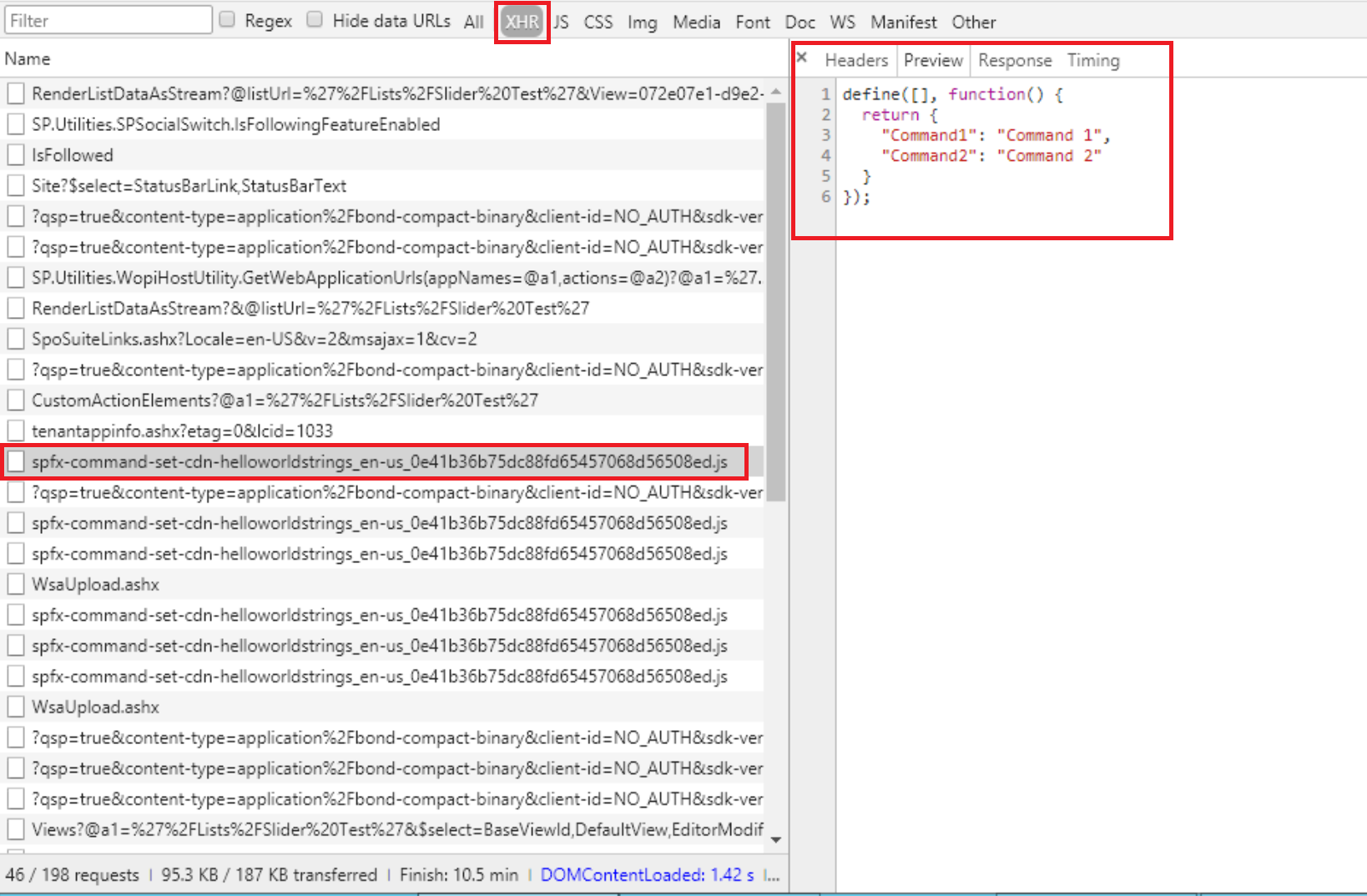Viewport: 1367px width, 896px height.
Task: Filter requests by JS type
Action: pyautogui.click(x=561, y=22)
